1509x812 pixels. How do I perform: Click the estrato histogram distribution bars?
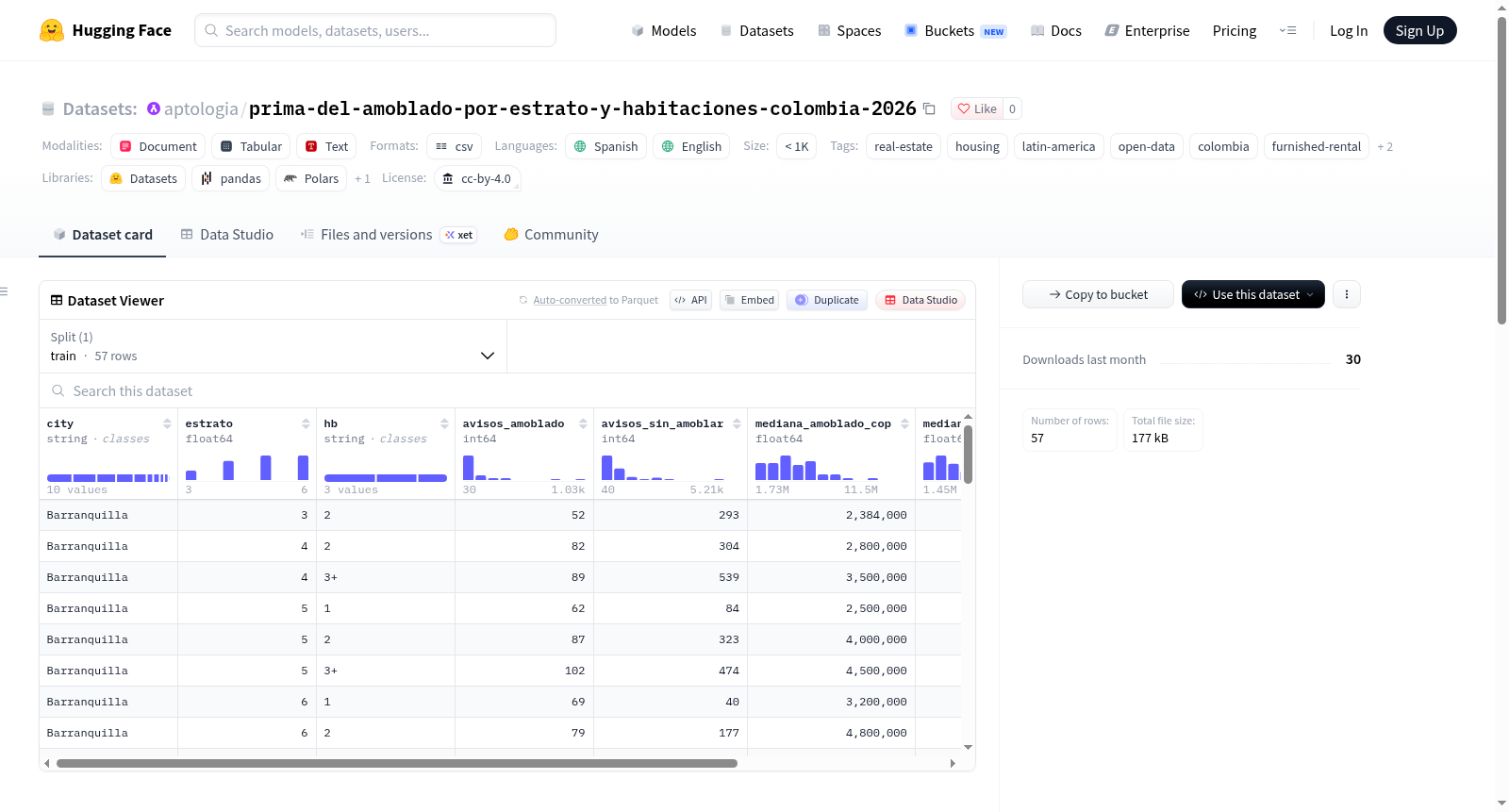click(247, 468)
